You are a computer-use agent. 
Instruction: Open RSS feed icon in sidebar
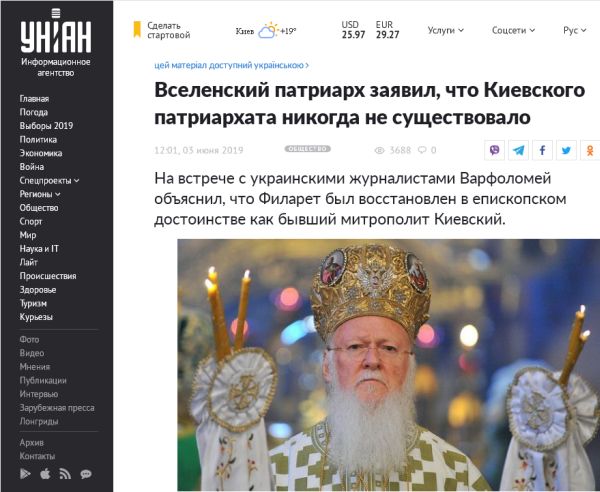point(65,474)
